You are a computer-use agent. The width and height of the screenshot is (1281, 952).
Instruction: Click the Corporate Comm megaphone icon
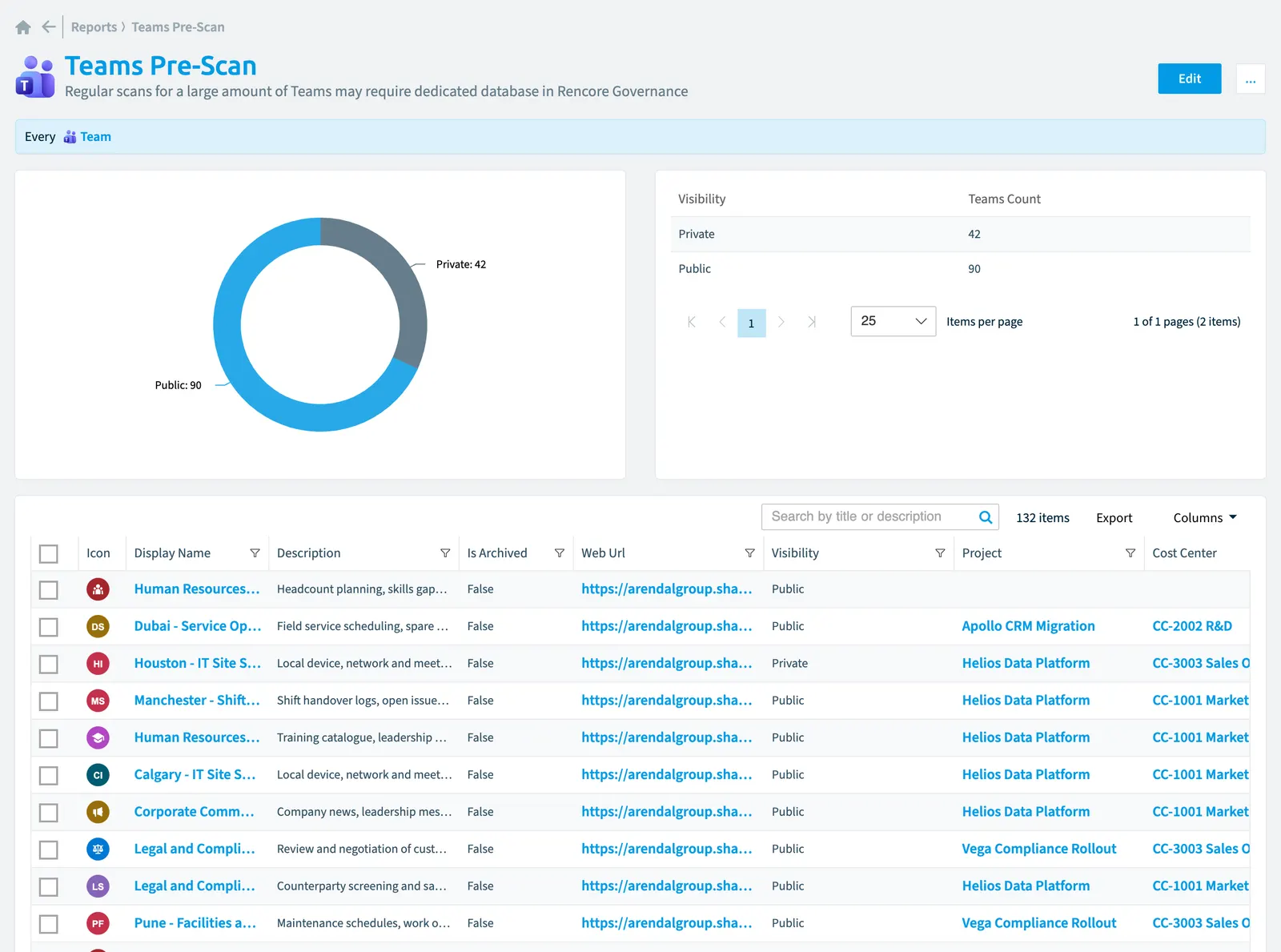pos(98,812)
